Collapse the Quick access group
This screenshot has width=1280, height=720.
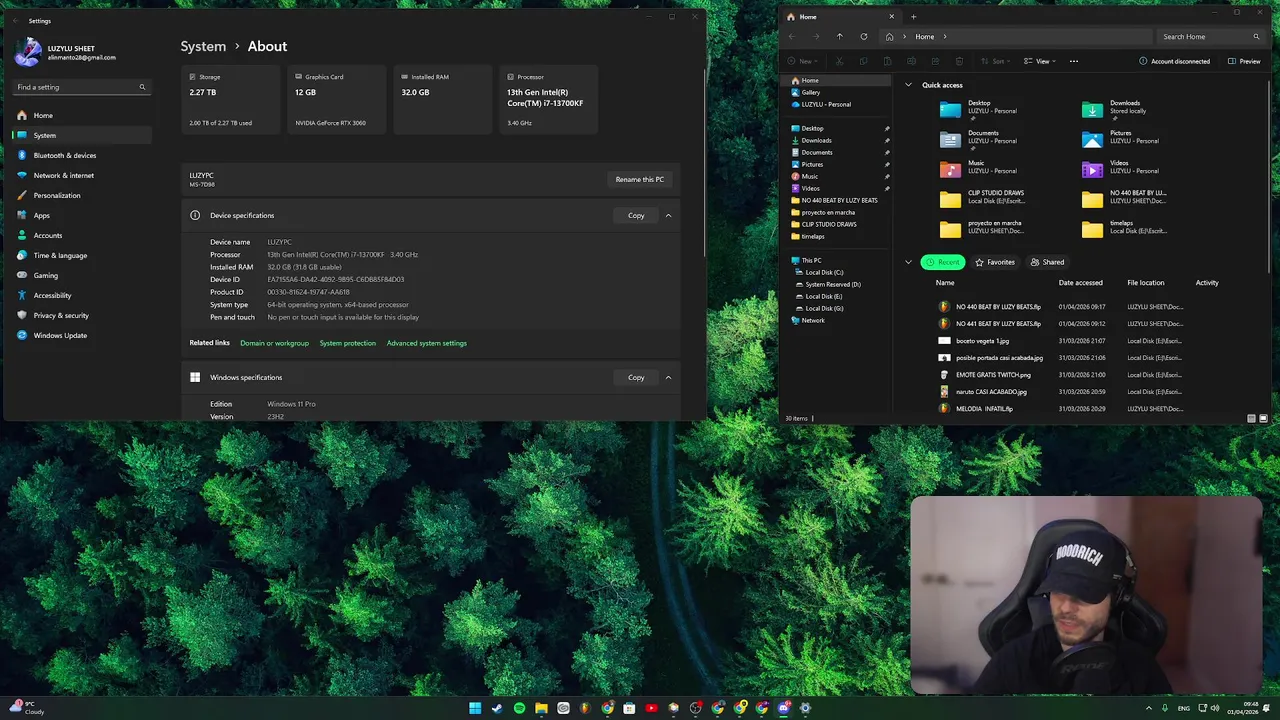click(908, 85)
